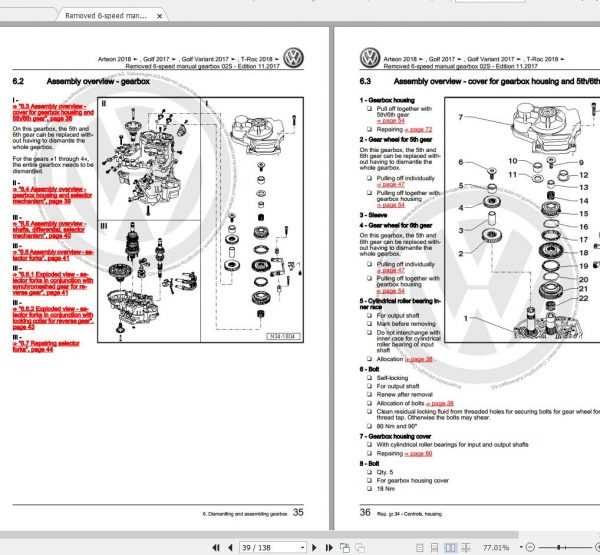Screen dimensions: 600x555
Task: Go to the next page arrow
Action: (x=314, y=548)
